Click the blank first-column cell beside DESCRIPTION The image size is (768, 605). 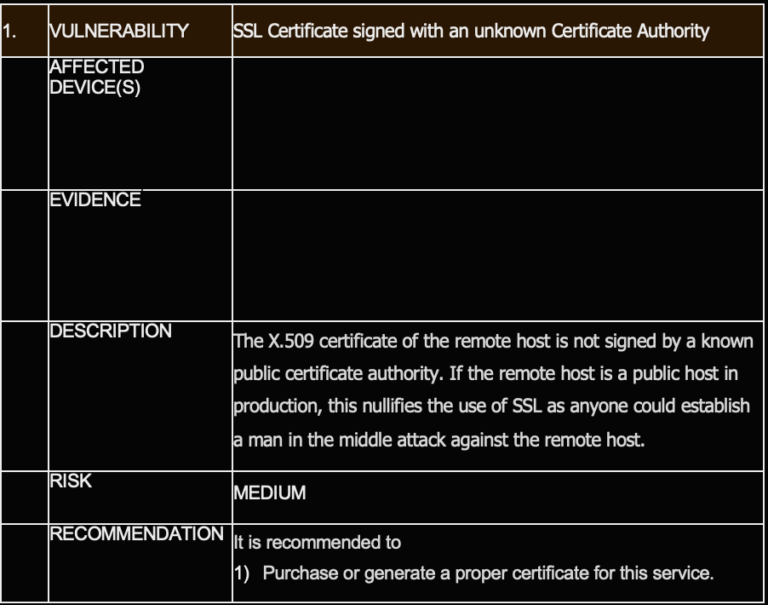pyautogui.click(x=24, y=395)
